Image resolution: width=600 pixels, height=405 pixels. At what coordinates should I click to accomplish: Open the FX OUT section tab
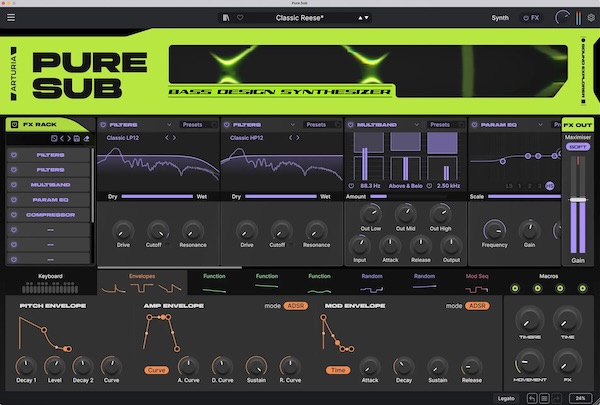tap(578, 125)
